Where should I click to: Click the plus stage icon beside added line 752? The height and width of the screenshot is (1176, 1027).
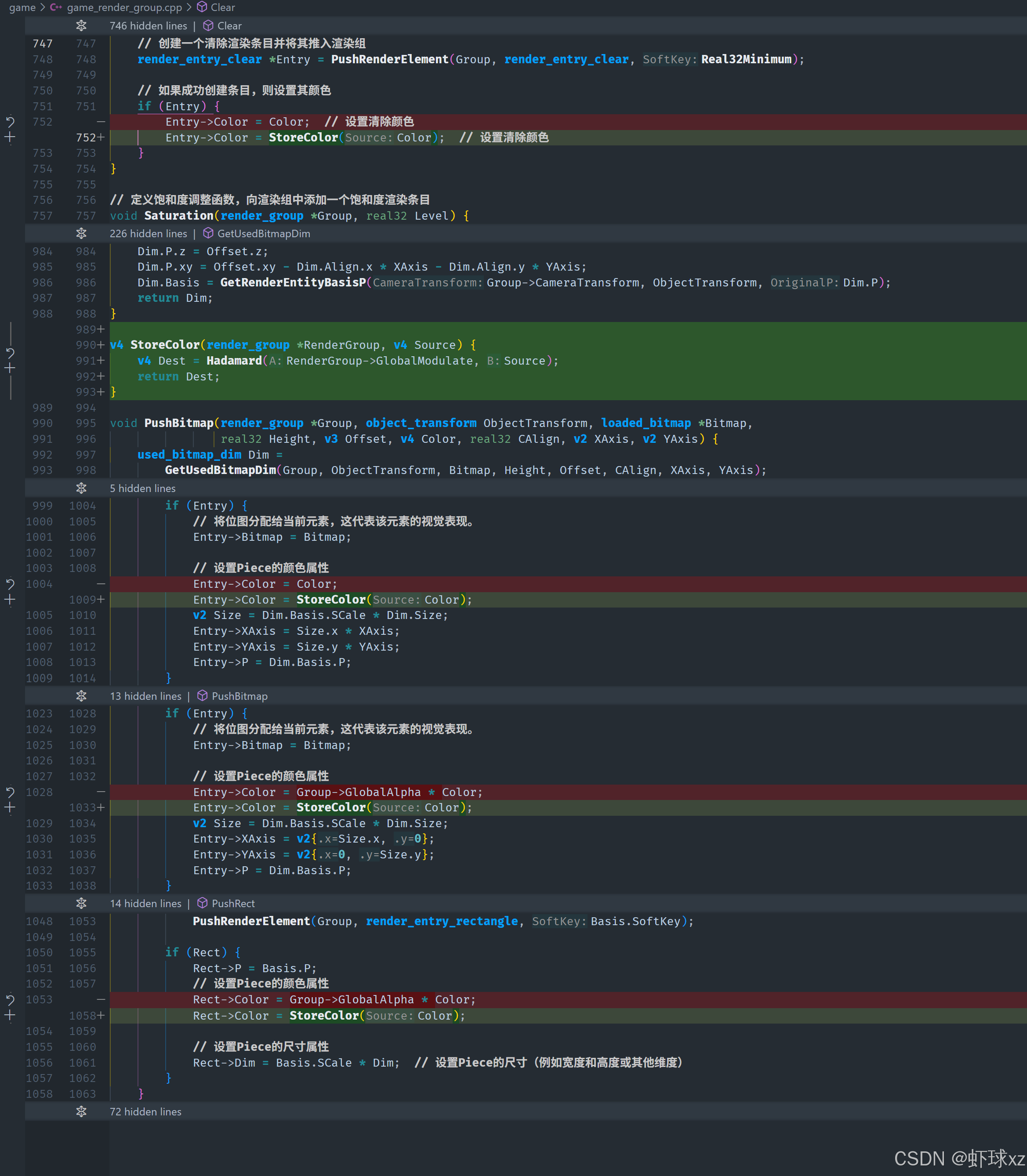click(10, 138)
